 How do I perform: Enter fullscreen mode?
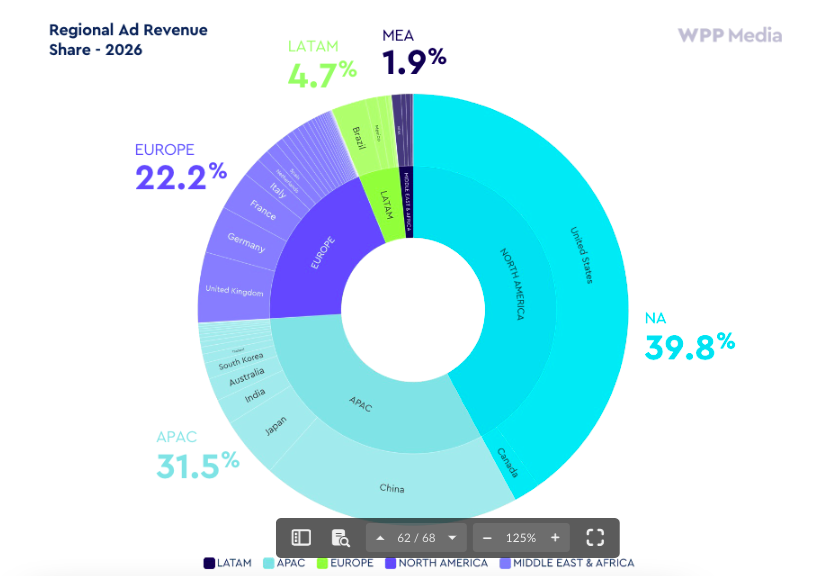595,538
